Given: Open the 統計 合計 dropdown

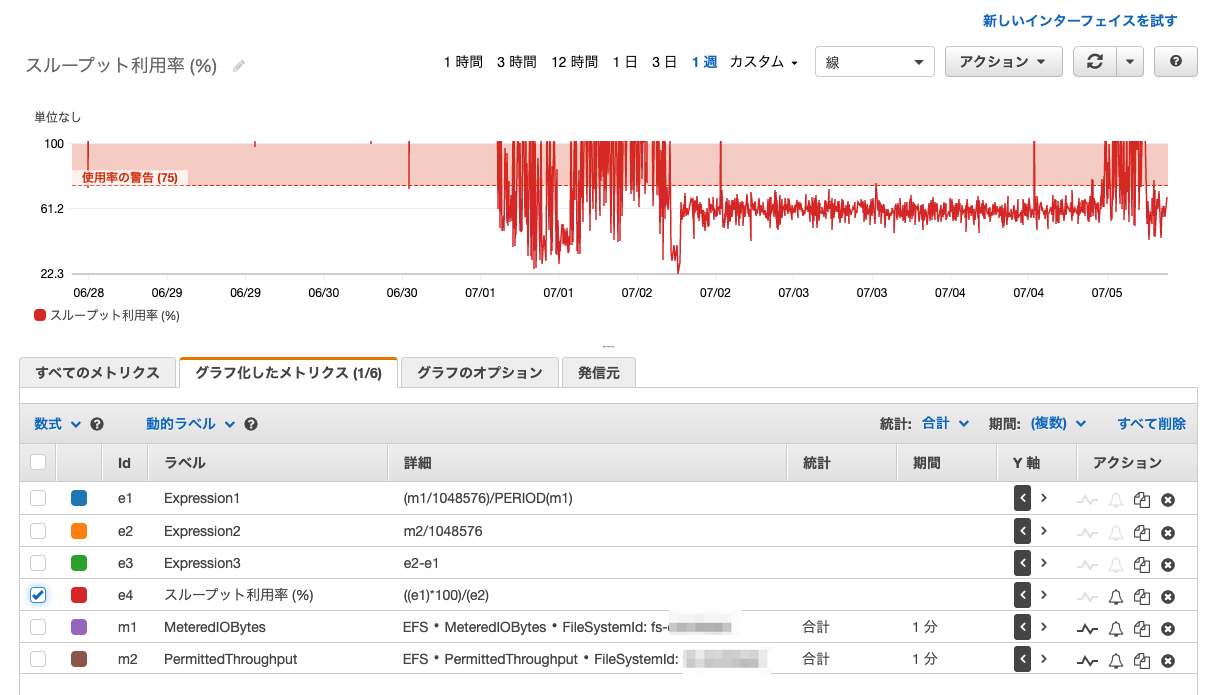Looking at the screenshot, I should point(941,423).
